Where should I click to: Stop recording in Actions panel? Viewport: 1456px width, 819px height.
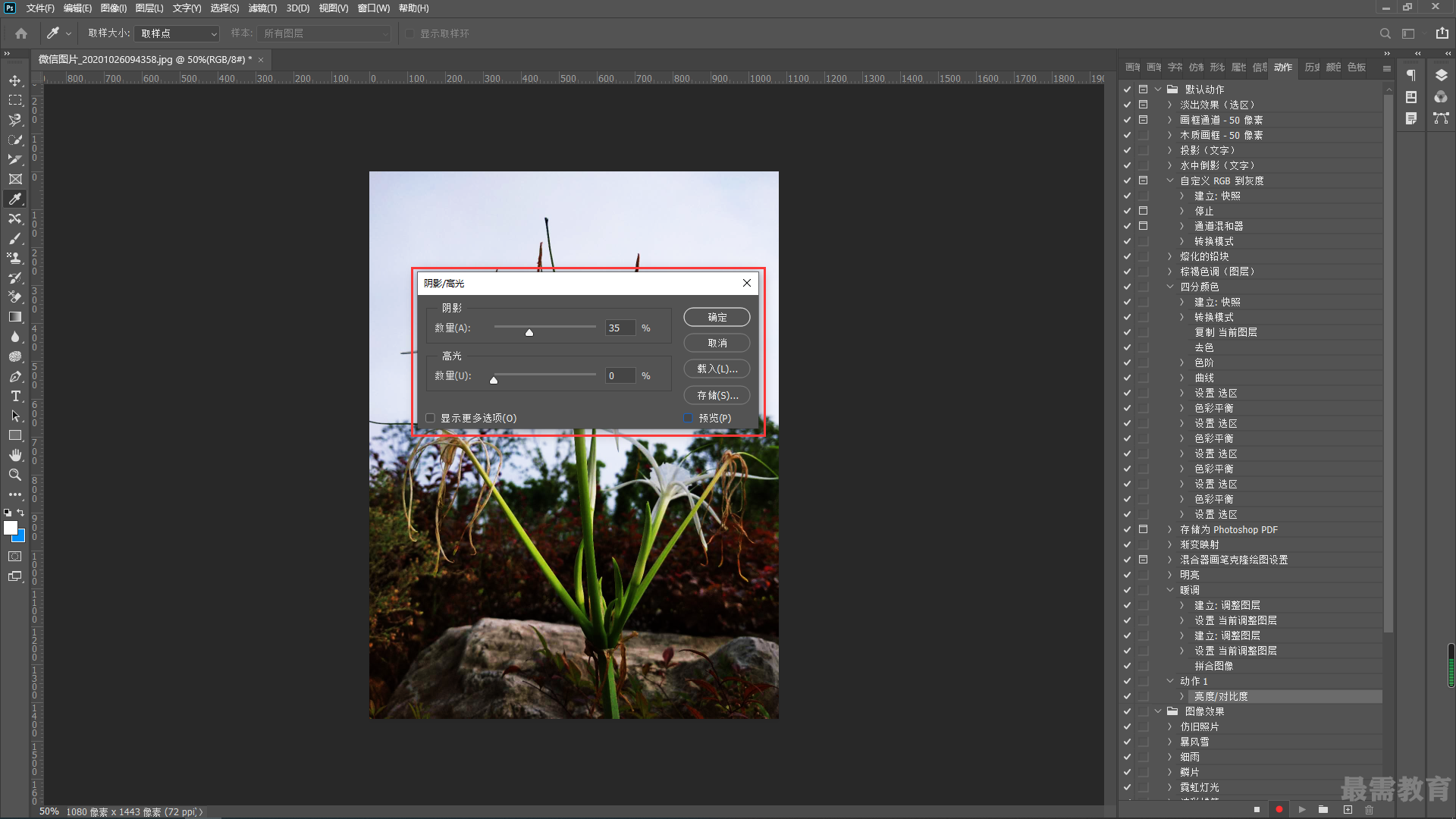coord(1257,810)
